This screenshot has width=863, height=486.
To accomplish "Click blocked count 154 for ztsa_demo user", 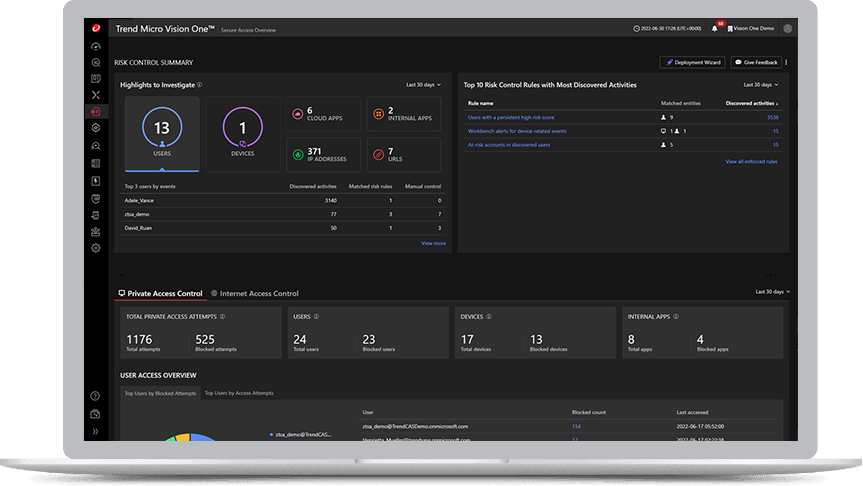I will pos(576,427).
